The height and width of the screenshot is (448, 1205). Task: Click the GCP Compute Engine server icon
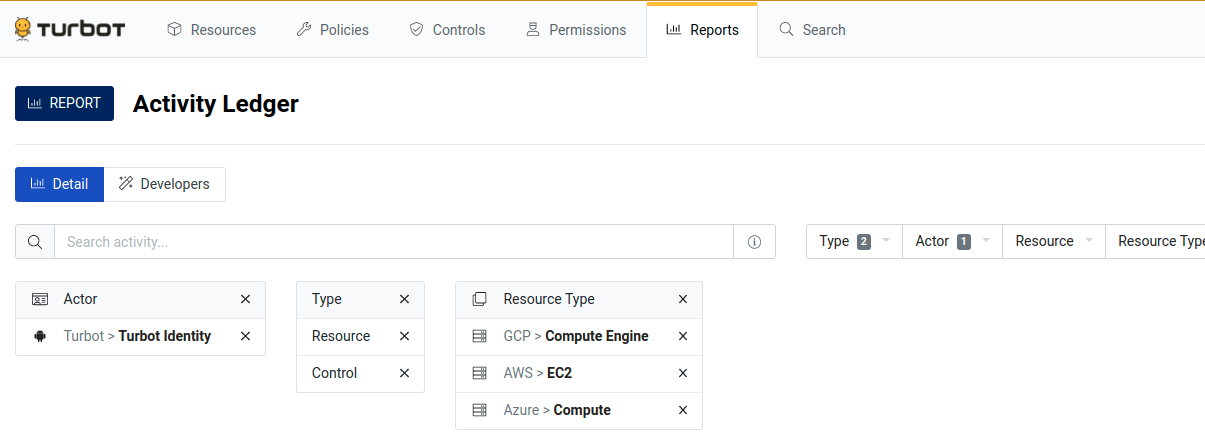pos(479,336)
